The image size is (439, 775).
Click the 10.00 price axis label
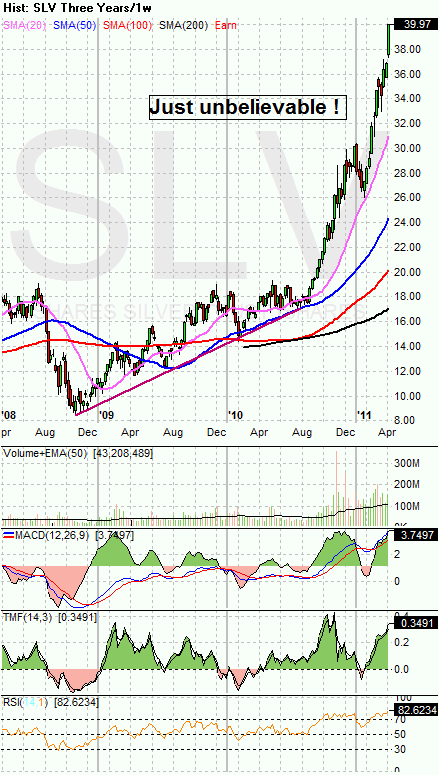(x=408, y=395)
